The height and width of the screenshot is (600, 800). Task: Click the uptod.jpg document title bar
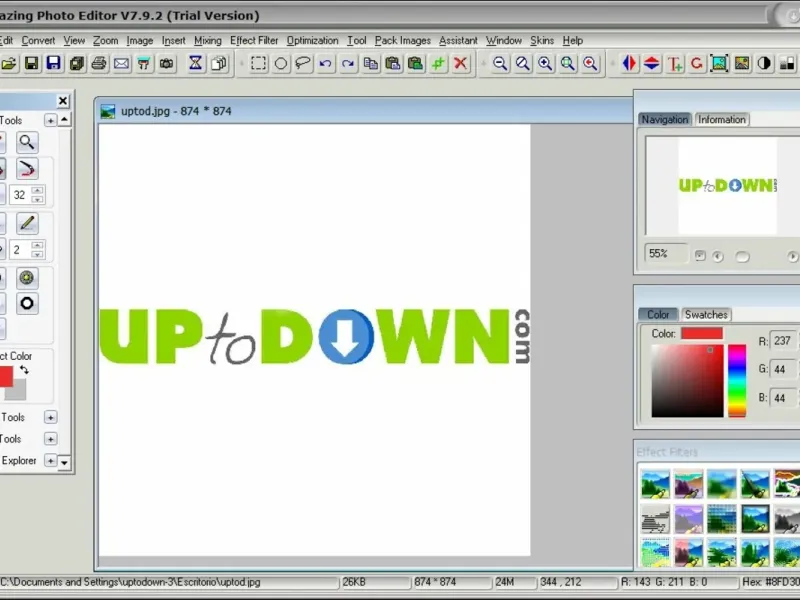point(363,111)
